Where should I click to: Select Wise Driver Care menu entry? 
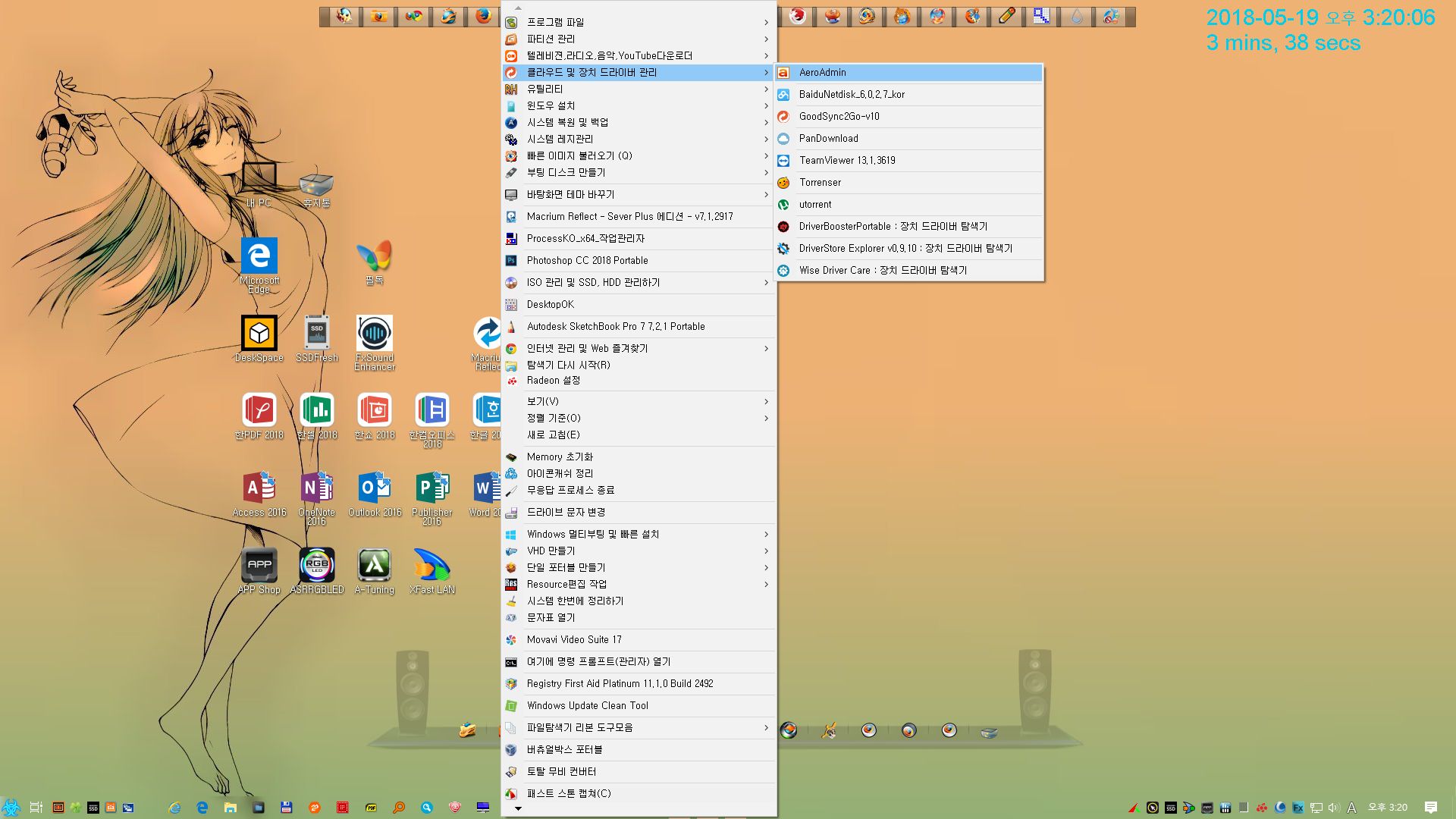(x=908, y=270)
